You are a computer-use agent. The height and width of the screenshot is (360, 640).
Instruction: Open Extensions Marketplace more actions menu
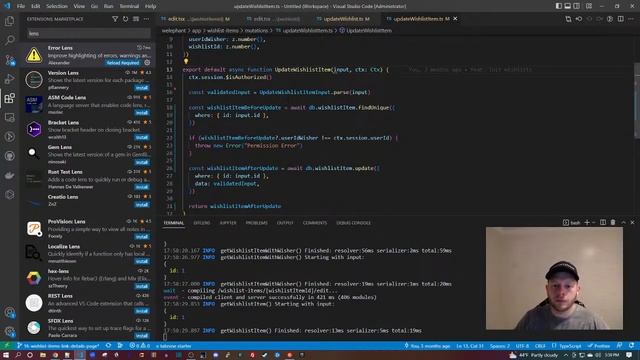pyautogui.click(x=146, y=19)
